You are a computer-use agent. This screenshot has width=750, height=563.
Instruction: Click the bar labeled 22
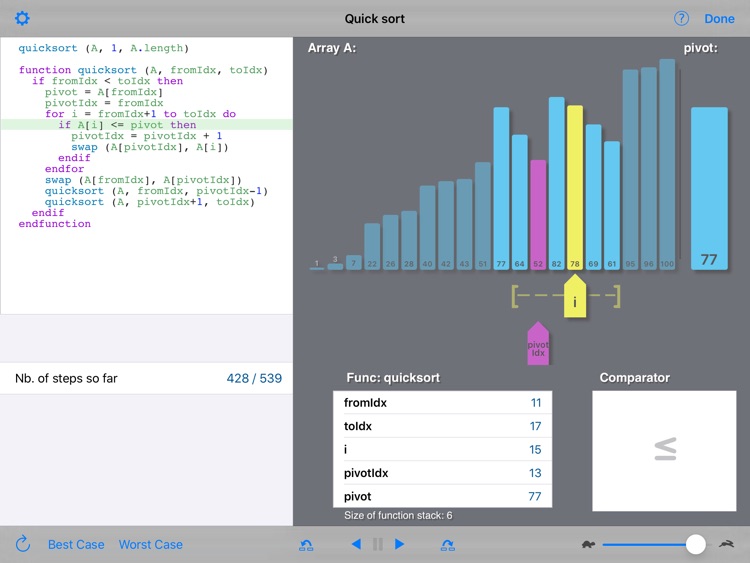point(372,246)
